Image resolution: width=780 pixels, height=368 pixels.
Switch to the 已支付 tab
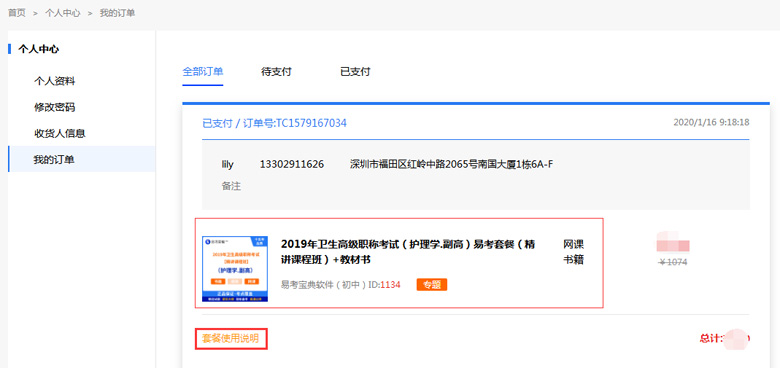[355, 72]
